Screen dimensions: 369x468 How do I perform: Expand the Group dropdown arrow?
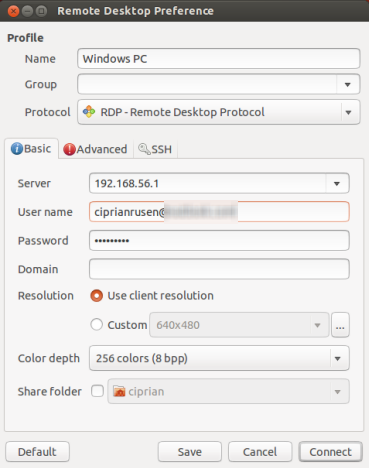click(348, 85)
